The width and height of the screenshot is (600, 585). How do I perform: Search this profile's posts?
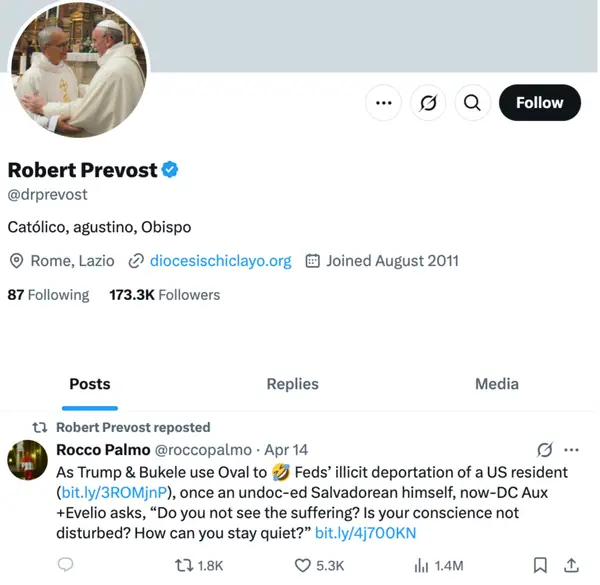[x=472, y=103]
